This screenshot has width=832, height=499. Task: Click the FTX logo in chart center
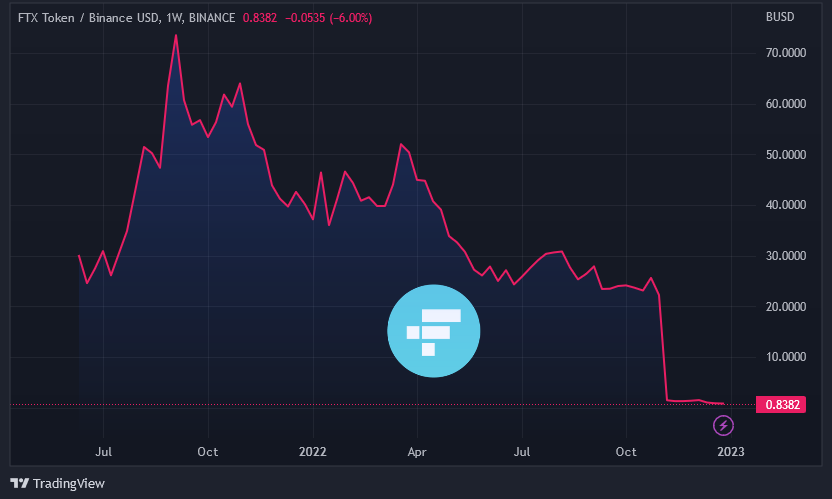(x=434, y=331)
